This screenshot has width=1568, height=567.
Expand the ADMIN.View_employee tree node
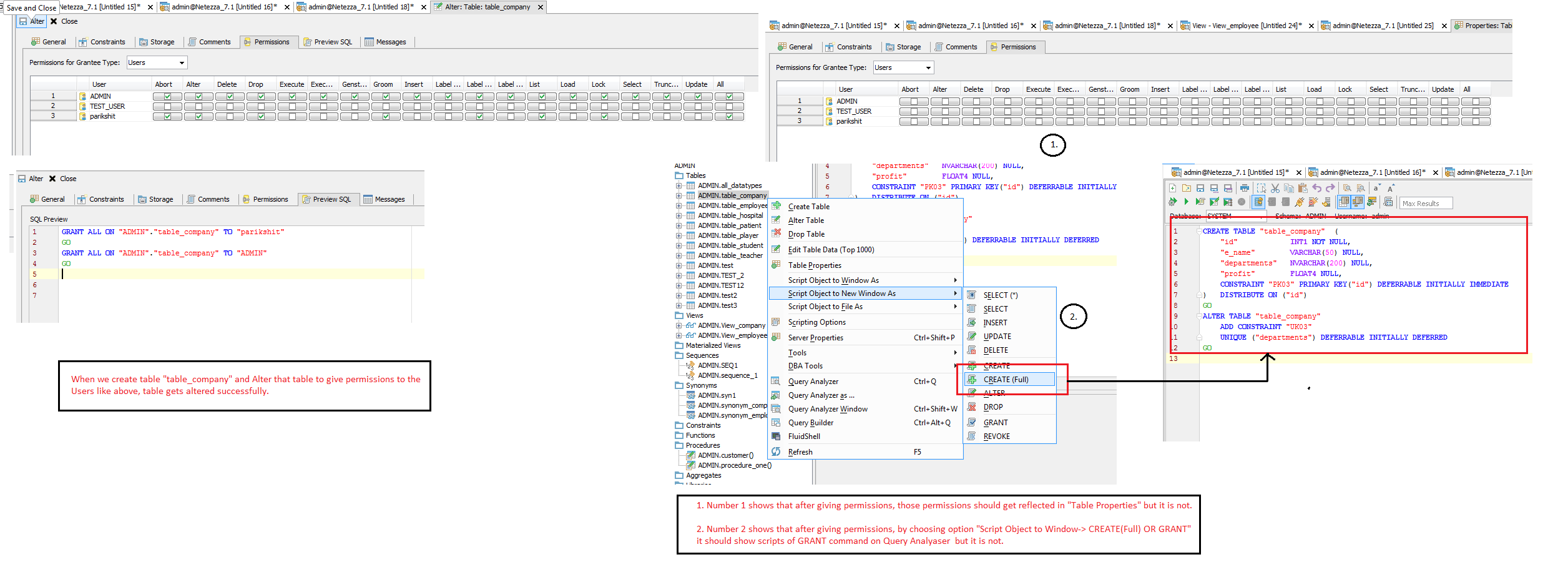click(679, 335)
